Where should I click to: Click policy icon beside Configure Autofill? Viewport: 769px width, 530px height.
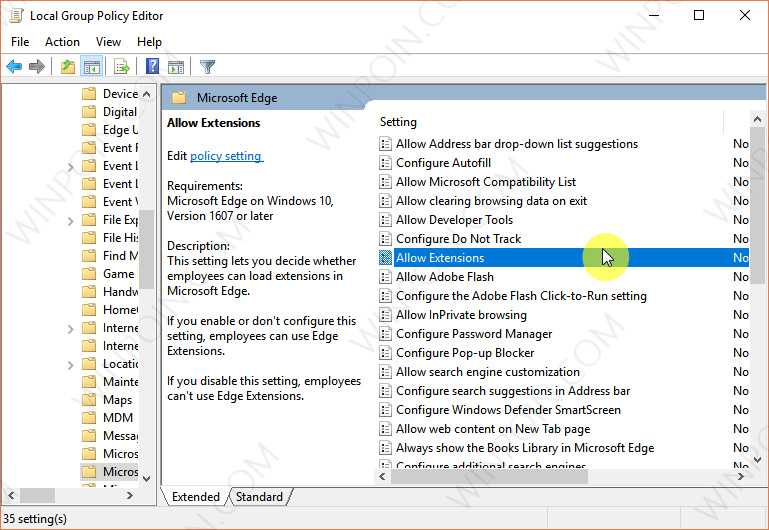[385, 163]
